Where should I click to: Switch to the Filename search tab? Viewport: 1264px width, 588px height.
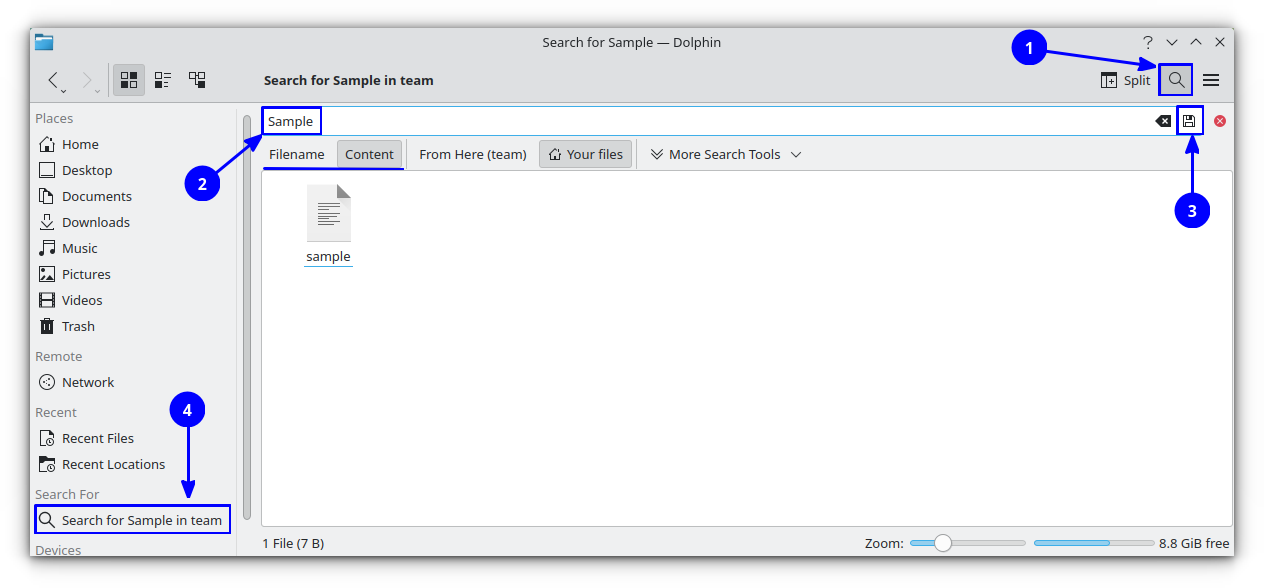click(296, 154)
